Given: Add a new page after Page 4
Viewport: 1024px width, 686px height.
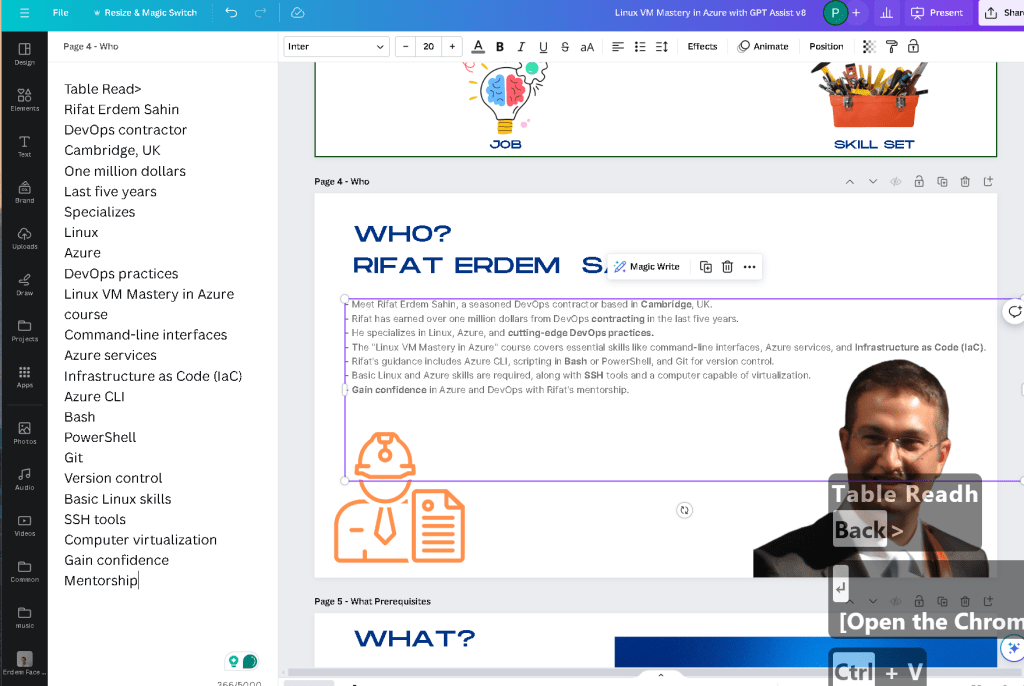Looking at the screenshot, I should point(988,182).
